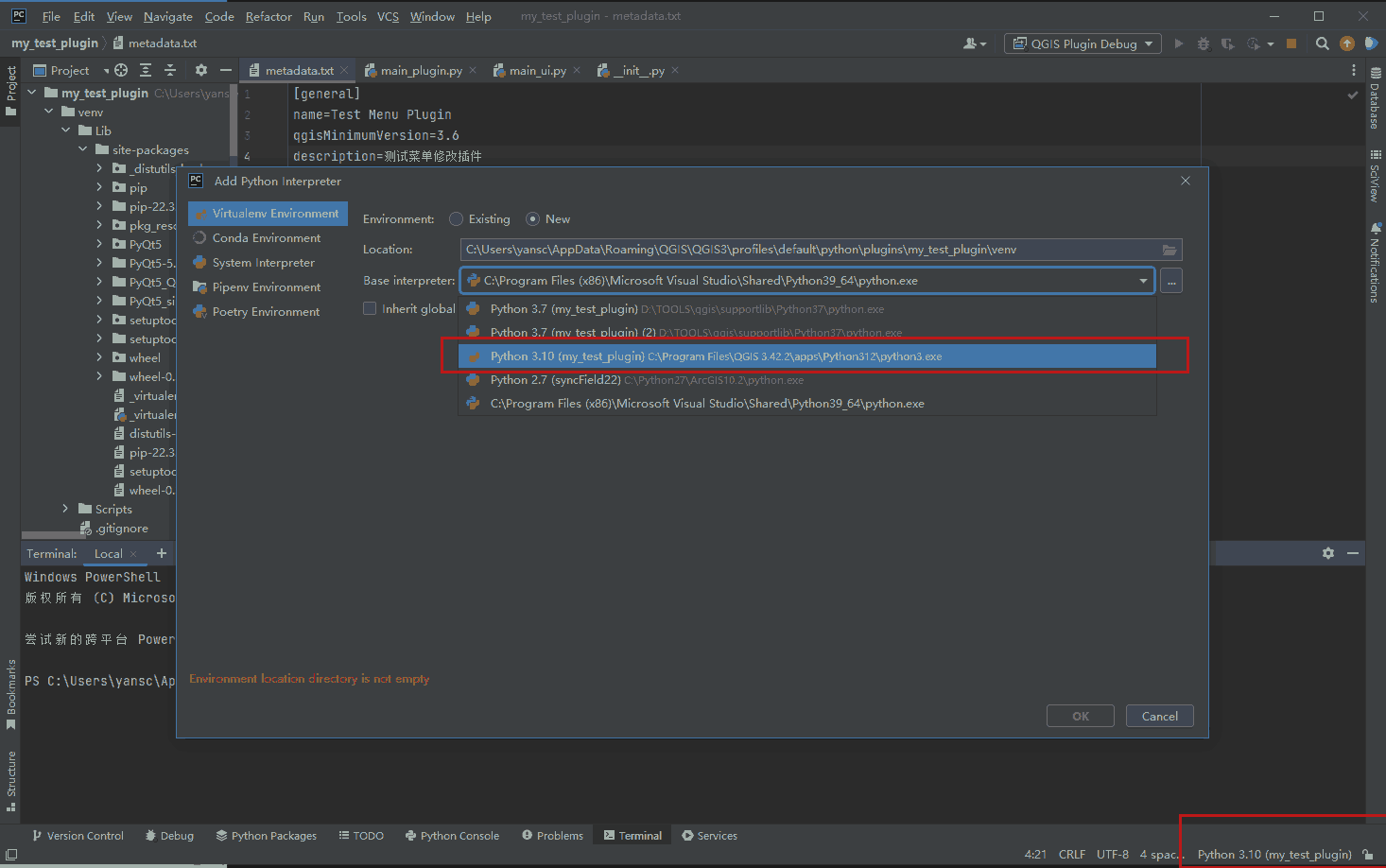
Task: Collapse all in Project panel toolbar
Action: click(x=170, y=70)
